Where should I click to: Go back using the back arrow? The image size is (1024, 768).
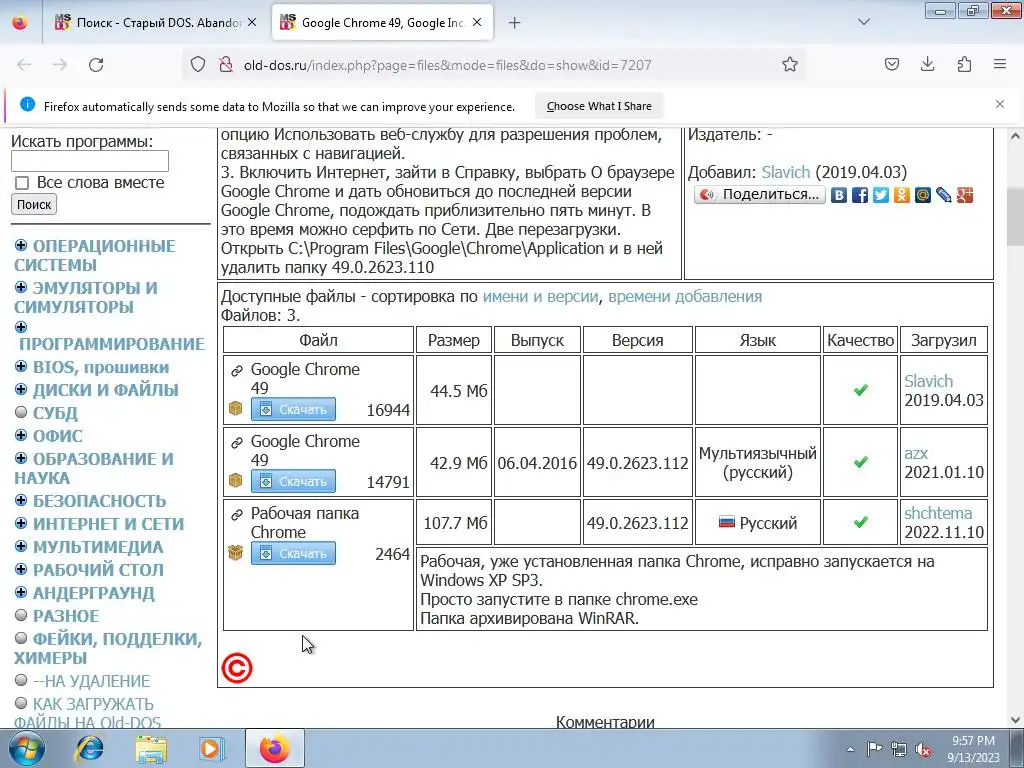point(24,65)
